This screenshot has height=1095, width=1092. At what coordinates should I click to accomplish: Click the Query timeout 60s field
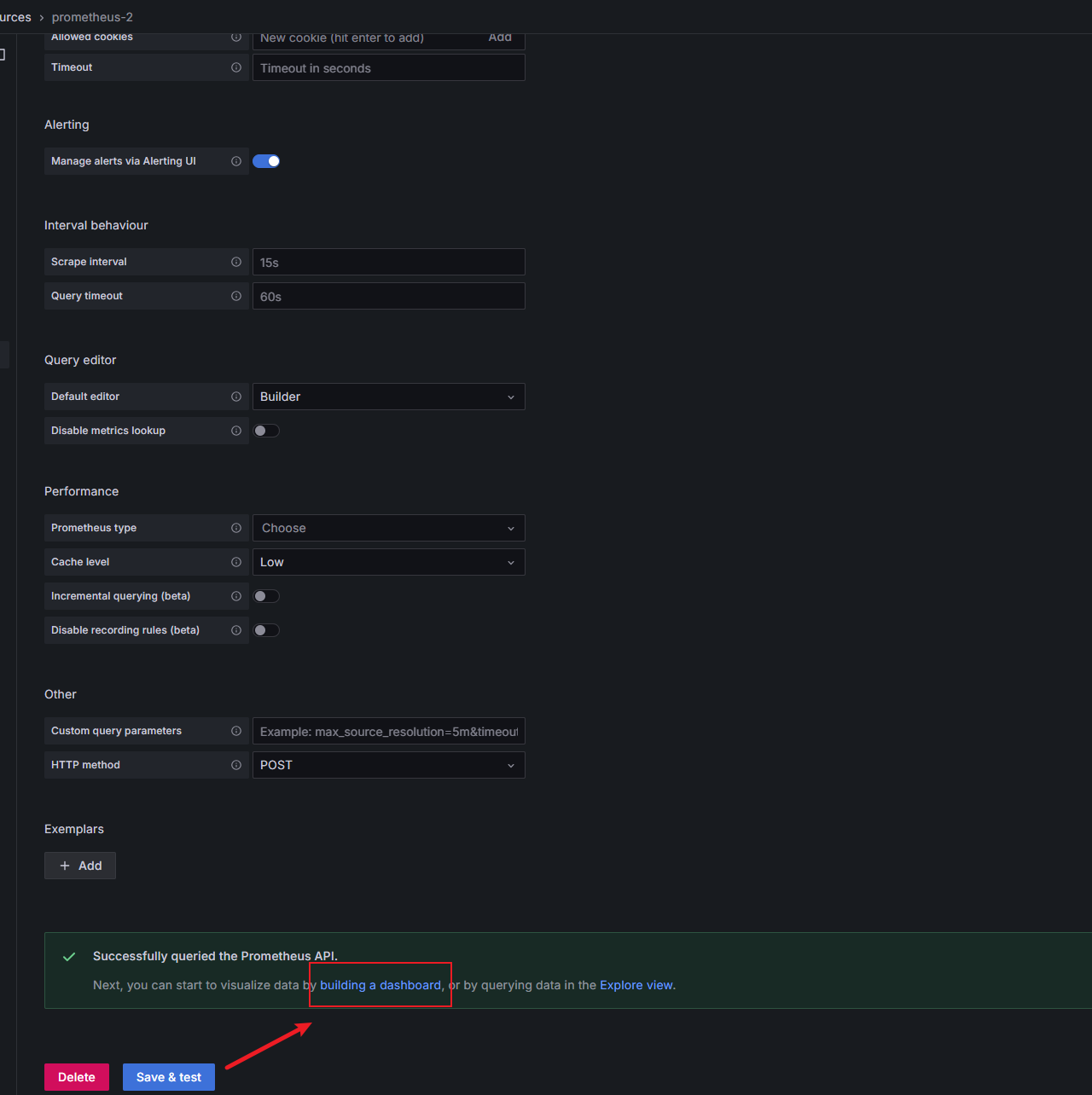click(388, 296)
